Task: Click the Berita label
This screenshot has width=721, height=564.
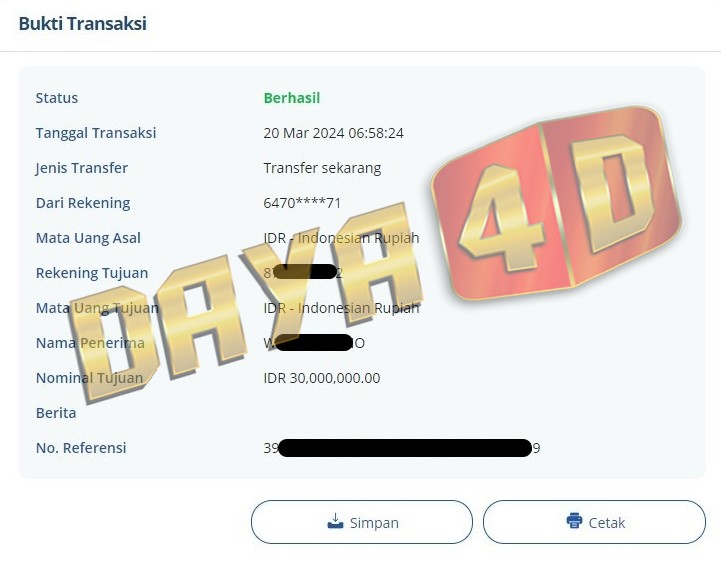Action: tap(56, 413)
